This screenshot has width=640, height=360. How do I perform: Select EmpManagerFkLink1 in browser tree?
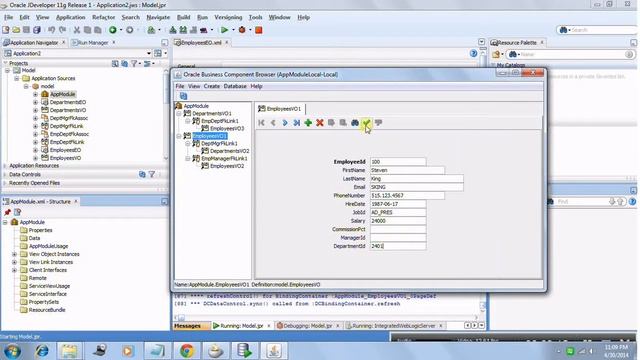pos(224,158)
